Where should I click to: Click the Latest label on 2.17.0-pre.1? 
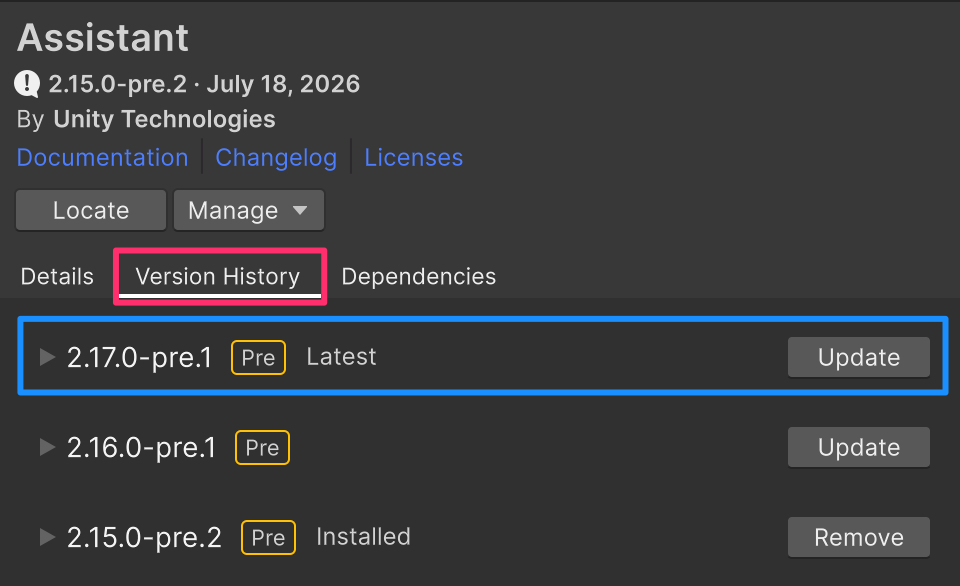342,356
